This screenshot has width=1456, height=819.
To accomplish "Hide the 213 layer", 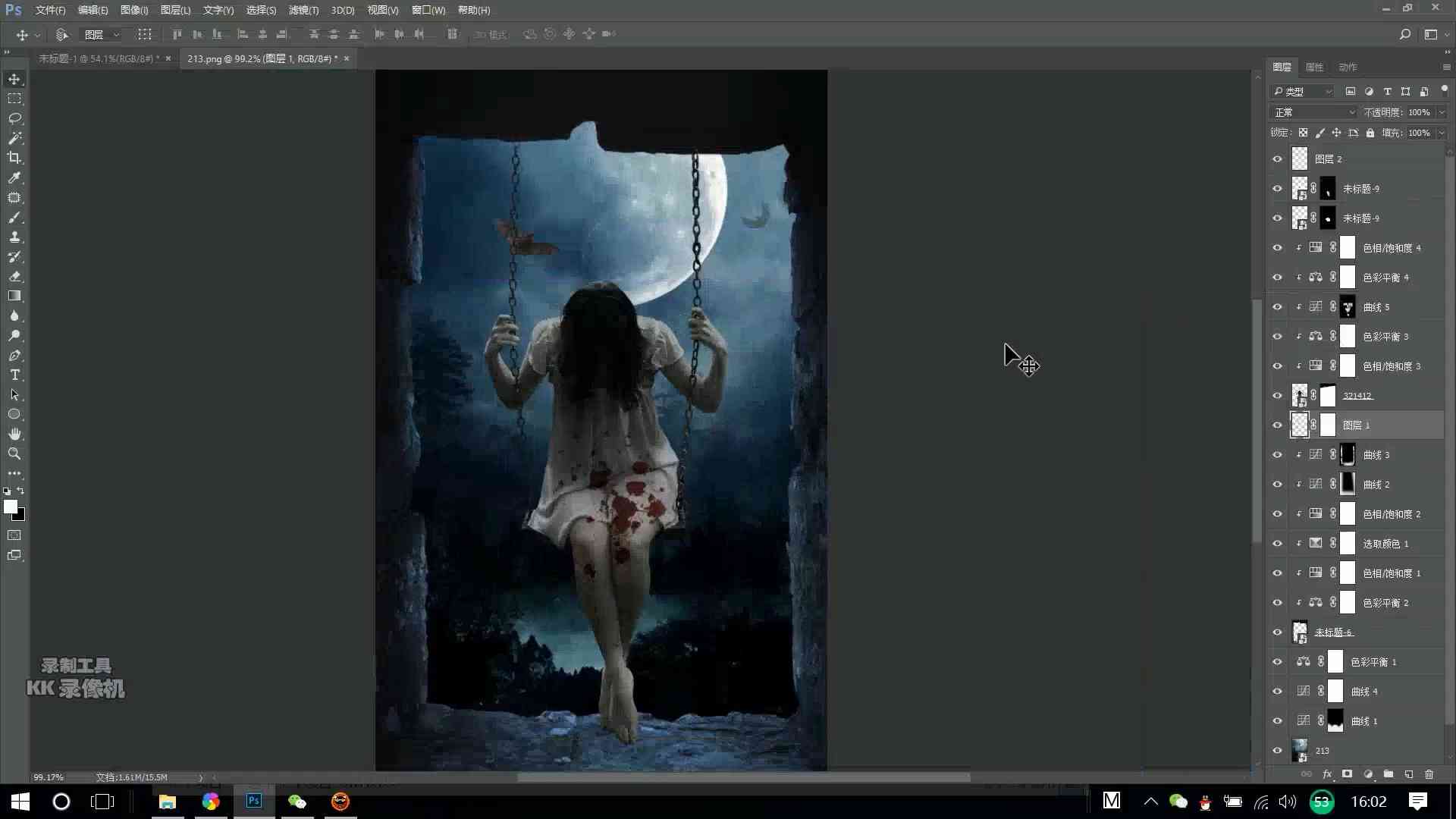I will (x=1278, y=751).
